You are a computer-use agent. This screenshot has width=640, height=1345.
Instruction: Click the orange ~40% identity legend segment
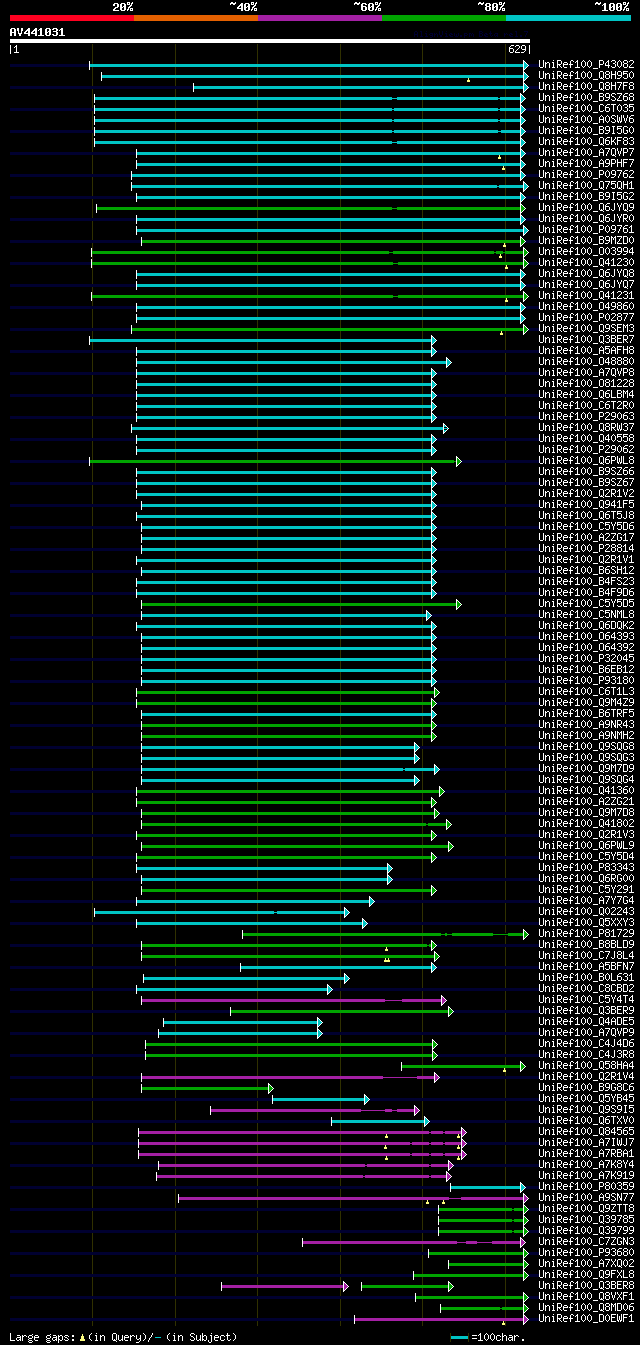(195, 18)
